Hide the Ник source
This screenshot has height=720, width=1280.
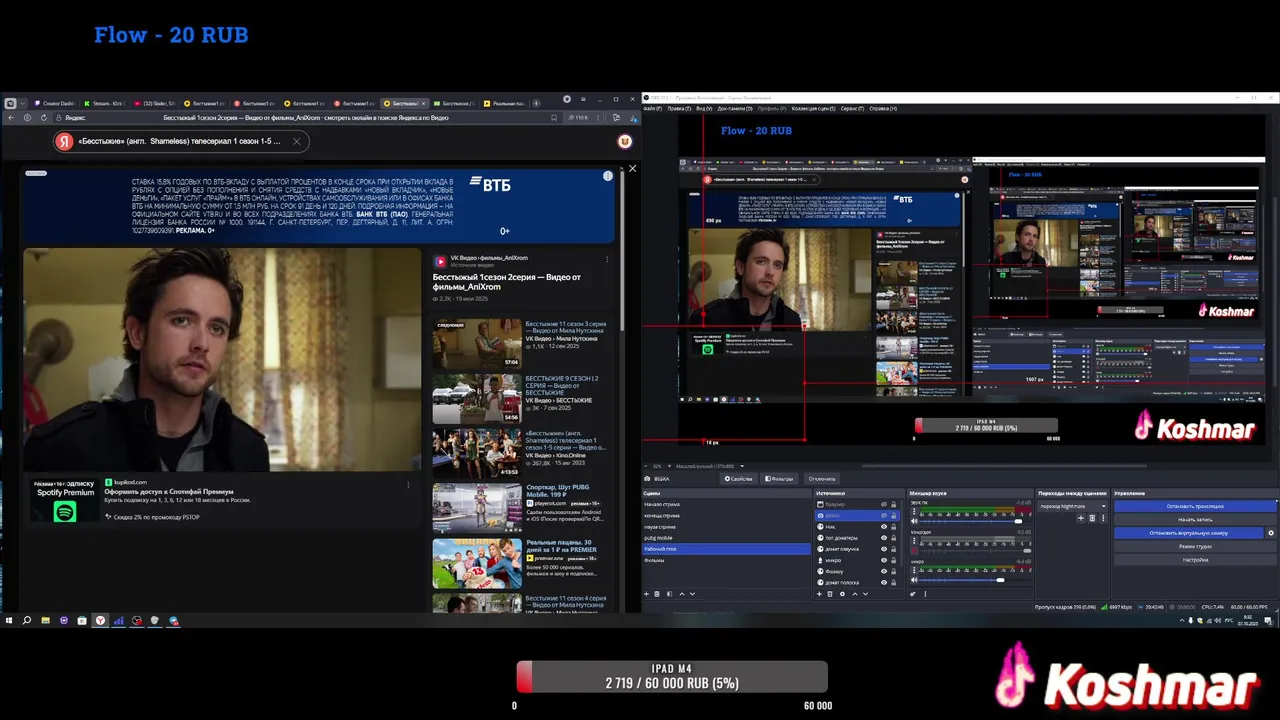coord(884,527)
